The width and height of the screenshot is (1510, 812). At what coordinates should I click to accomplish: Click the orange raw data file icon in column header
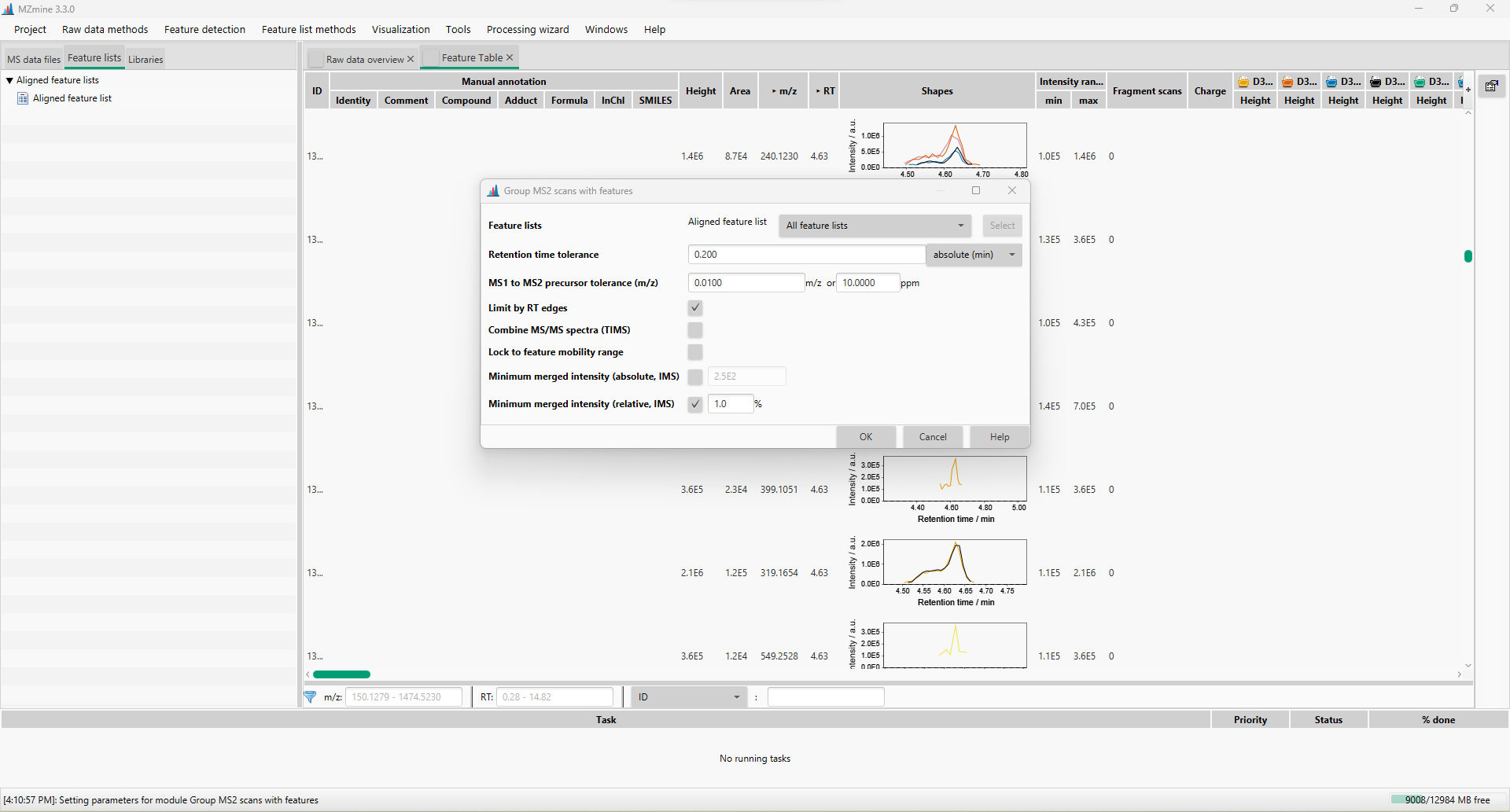click(x=1287, y=81)
